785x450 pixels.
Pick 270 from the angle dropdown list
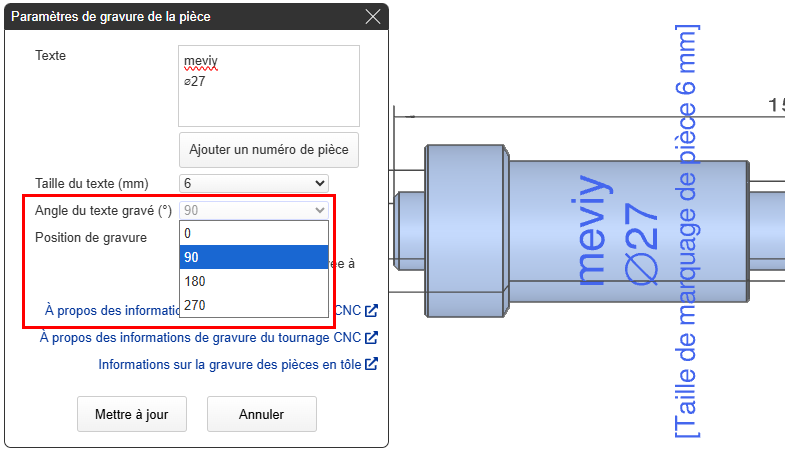click(254, 305)
